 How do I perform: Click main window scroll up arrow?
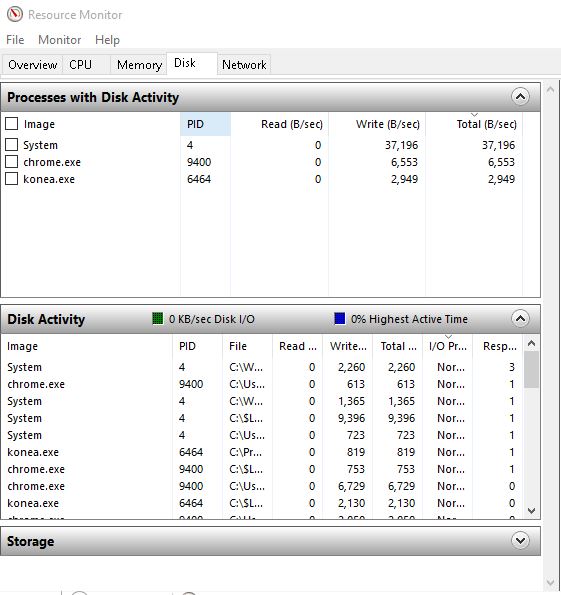(x=550, y=90)
